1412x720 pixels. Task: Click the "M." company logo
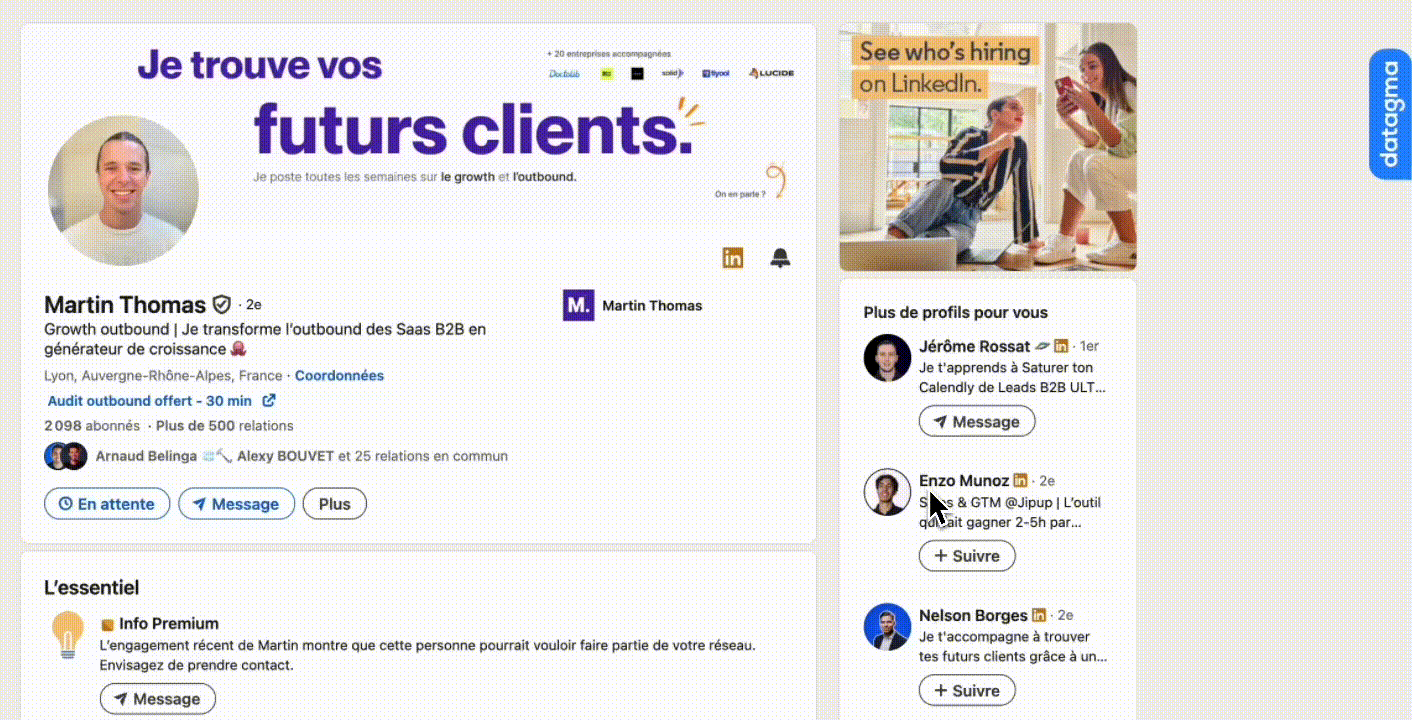[x=578, y=305]
